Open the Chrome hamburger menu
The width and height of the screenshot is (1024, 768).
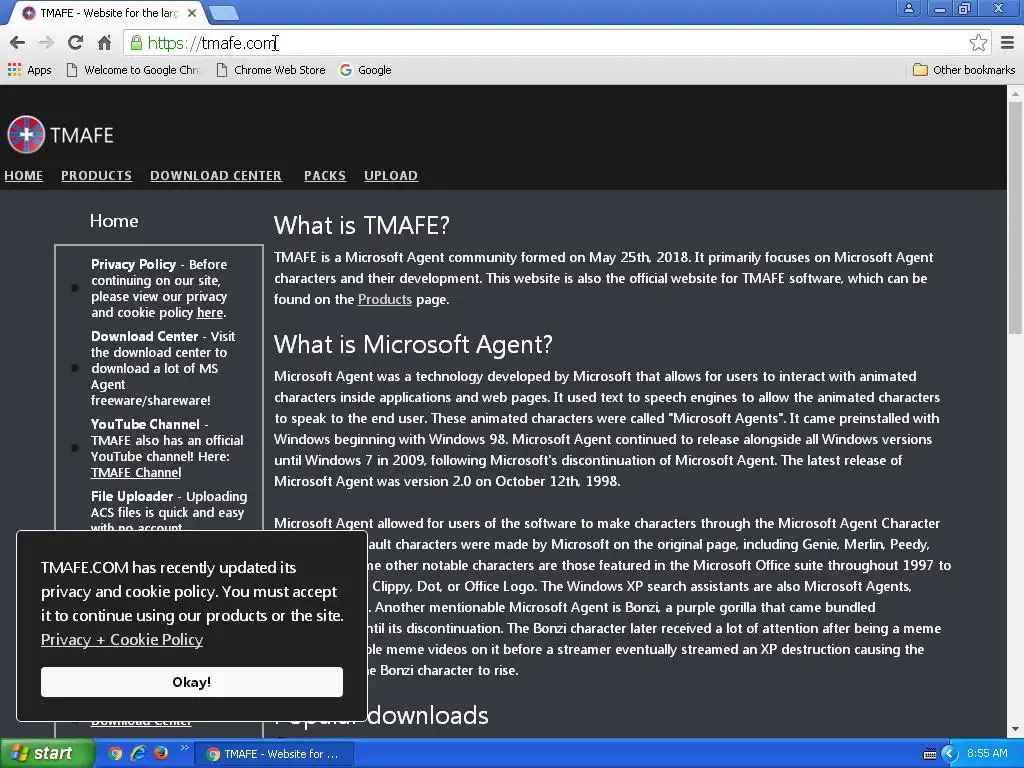[x=1008, y=43]
